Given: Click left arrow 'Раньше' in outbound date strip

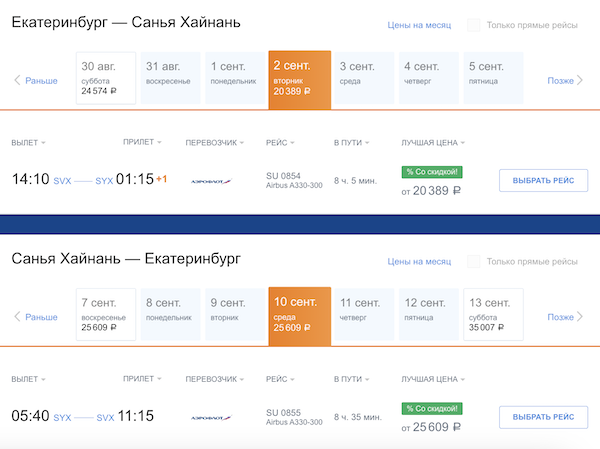Looking at the screenshot, I should point(36,80).
